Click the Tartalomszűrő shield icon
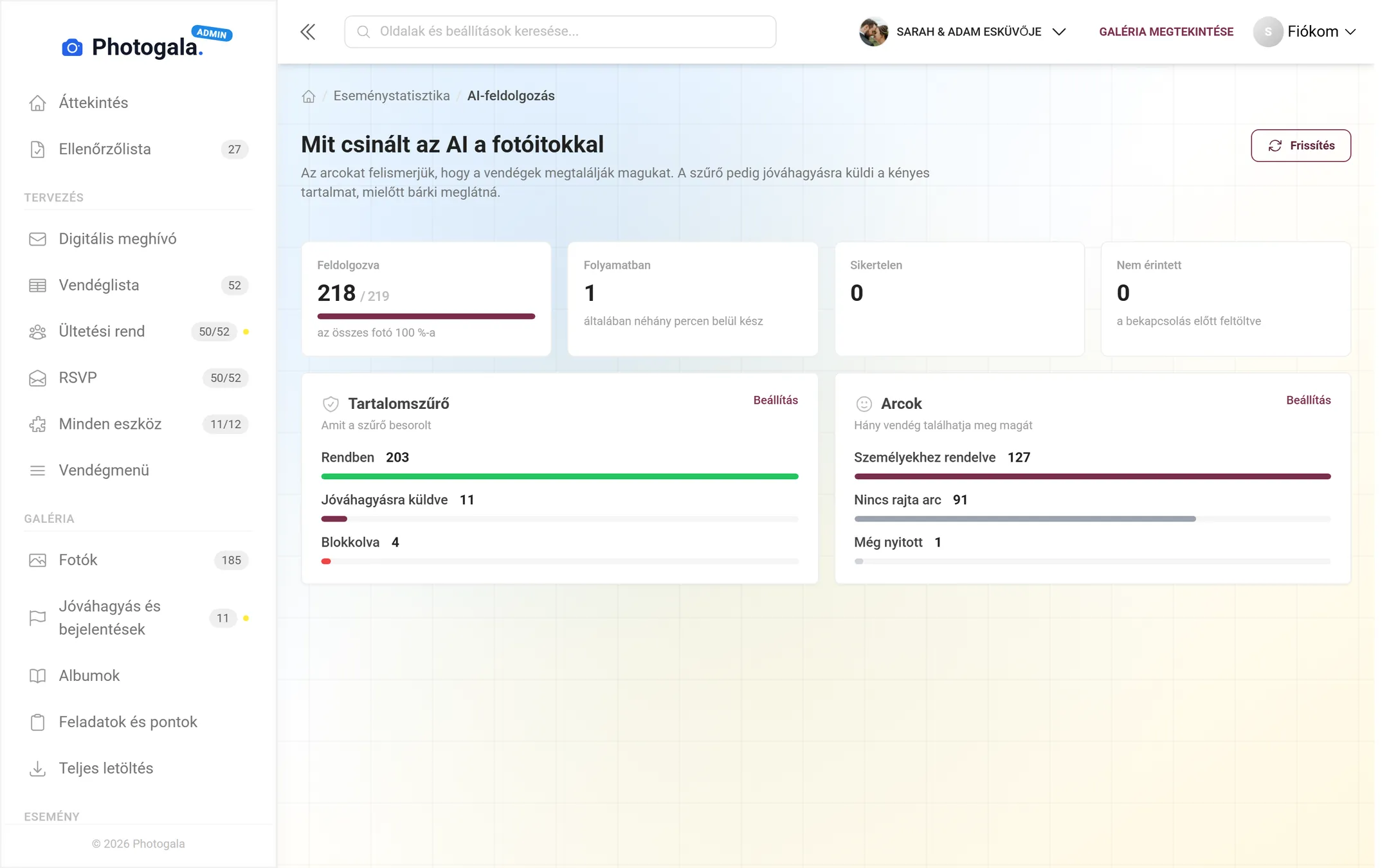 click(x=331, y=404)
